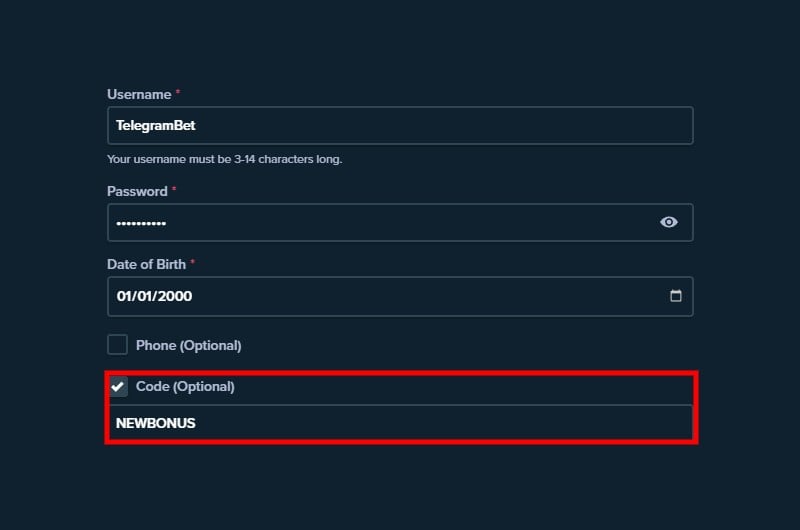Focus the code field showing NEWBONUS
Screen dimensions: 800x530
pos(400,423)
